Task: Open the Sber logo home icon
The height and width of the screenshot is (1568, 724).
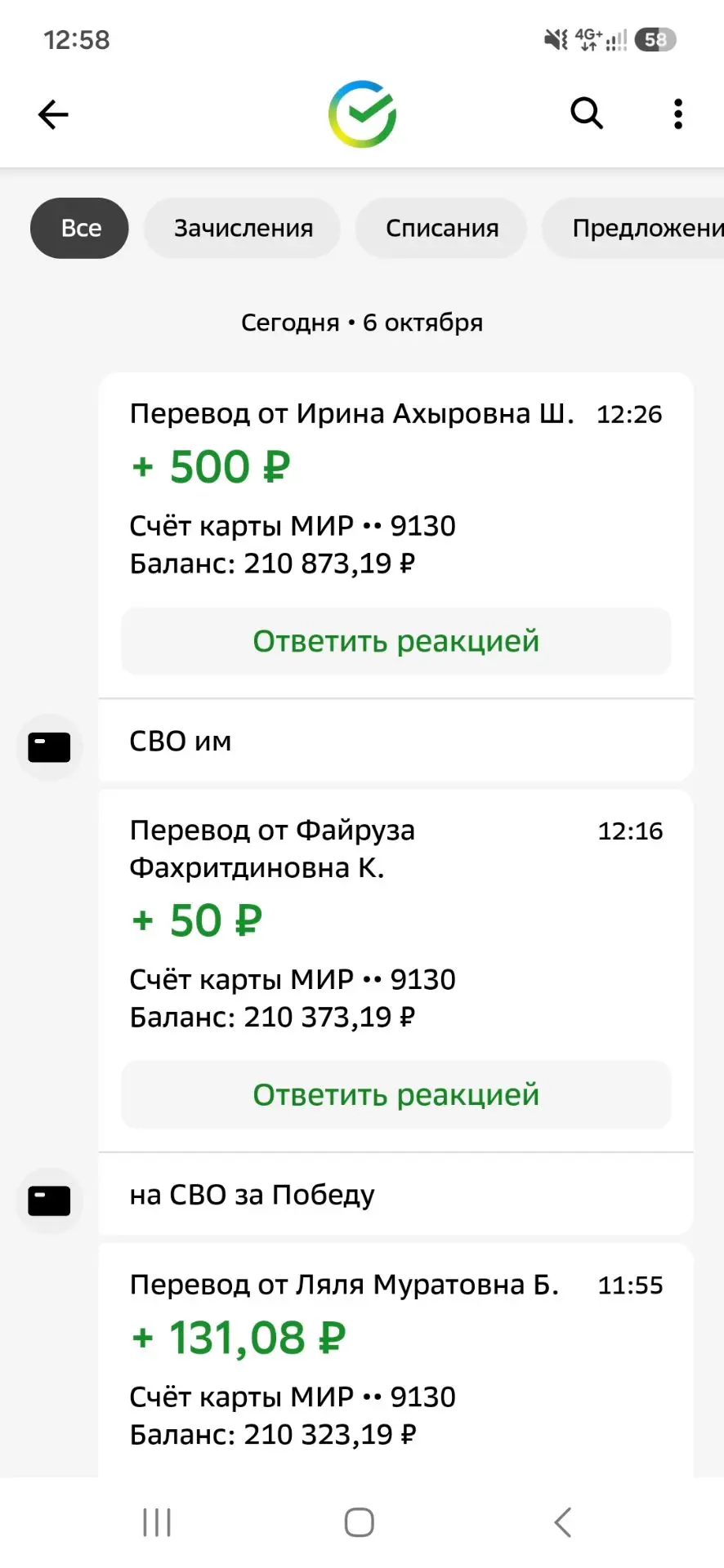Action: (362, 114)
